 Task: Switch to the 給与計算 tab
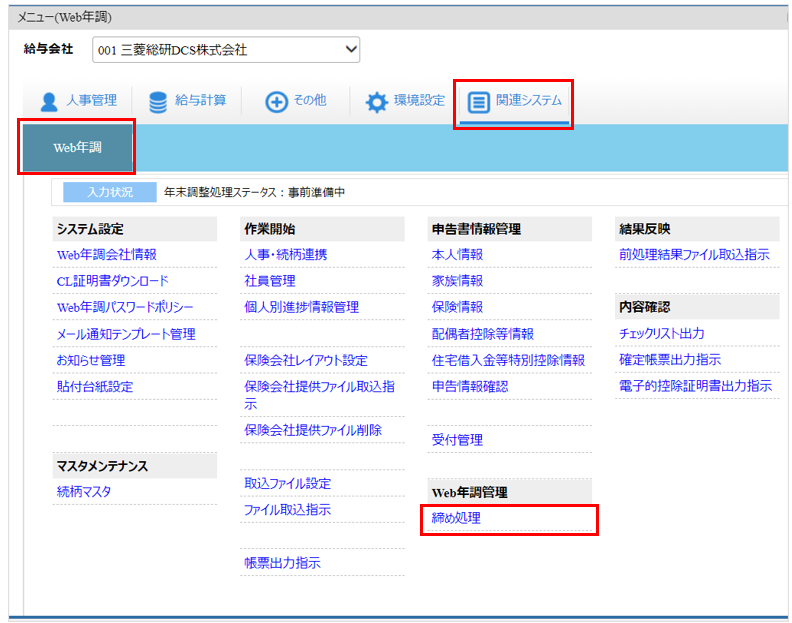click(187, 101)
